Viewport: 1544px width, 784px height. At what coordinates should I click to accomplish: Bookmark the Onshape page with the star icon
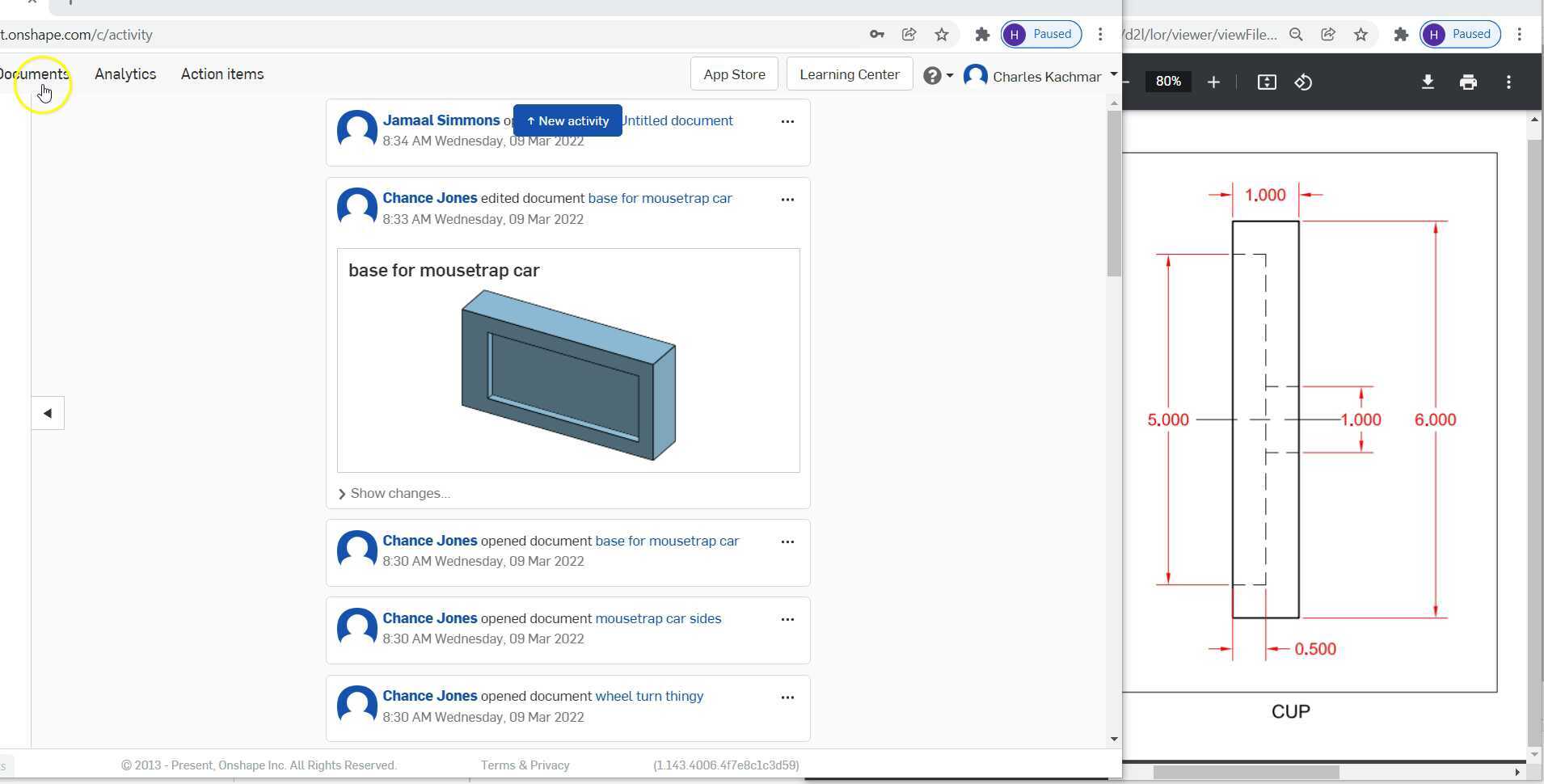point(941,34)
